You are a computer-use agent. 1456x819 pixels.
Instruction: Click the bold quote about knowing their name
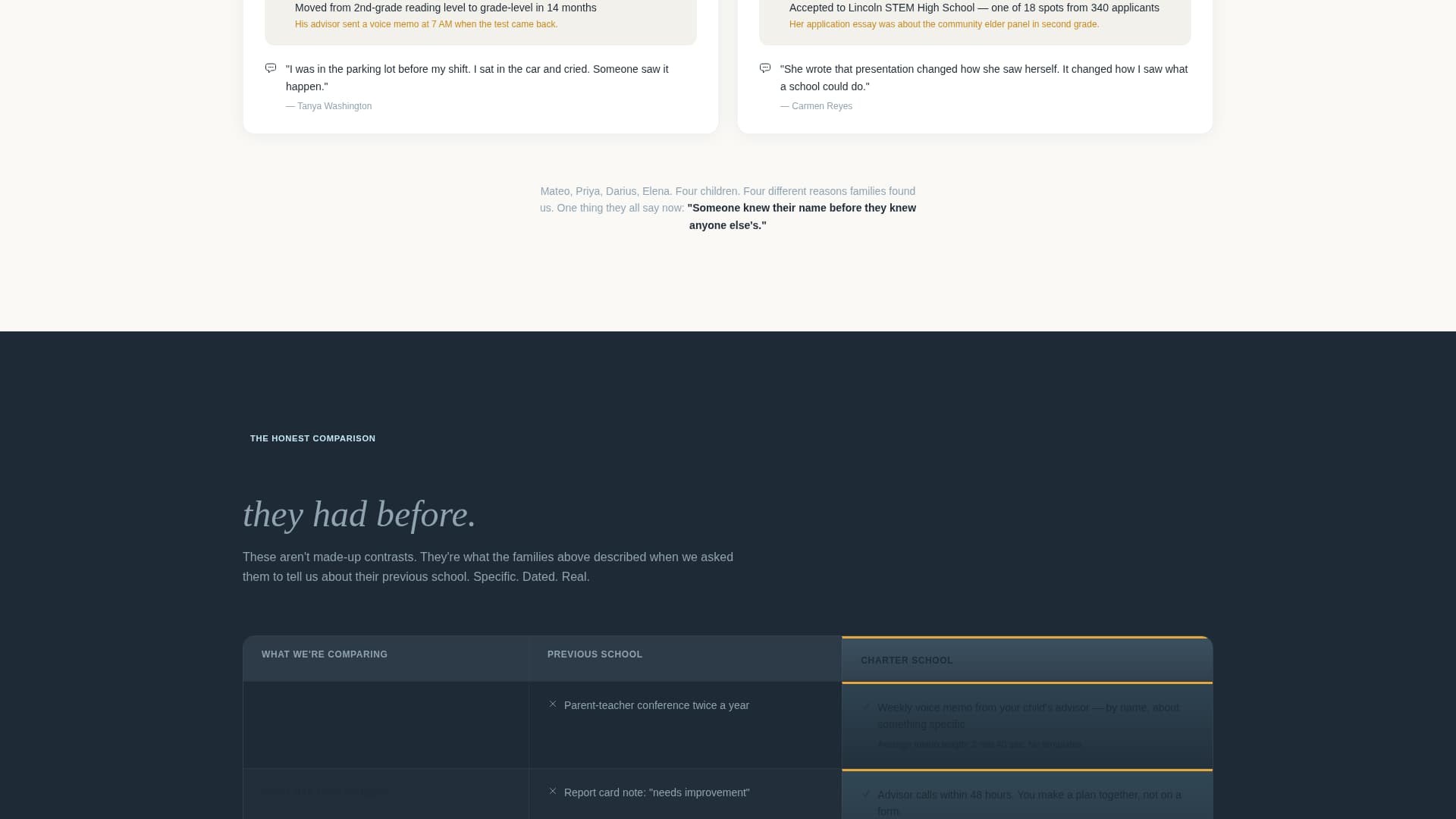tap(802, 216)
